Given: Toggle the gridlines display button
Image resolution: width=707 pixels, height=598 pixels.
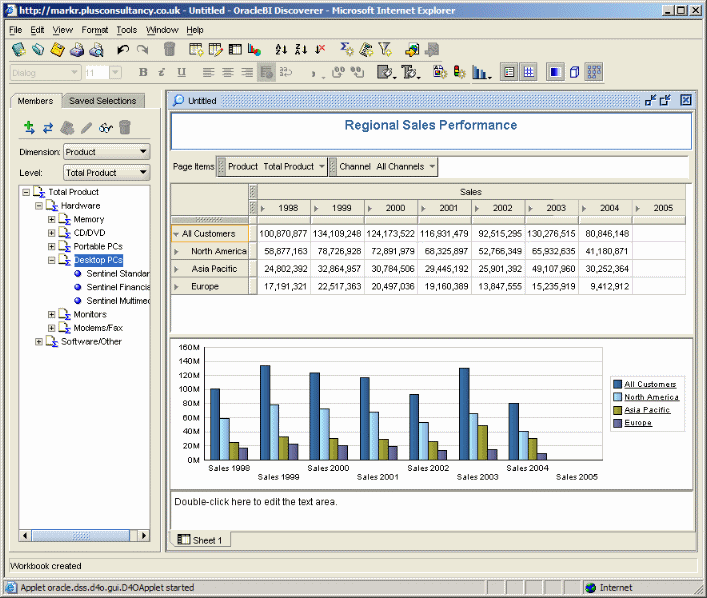Looking at the screenshot, I should pyautogui.click(x=529, y=72).
